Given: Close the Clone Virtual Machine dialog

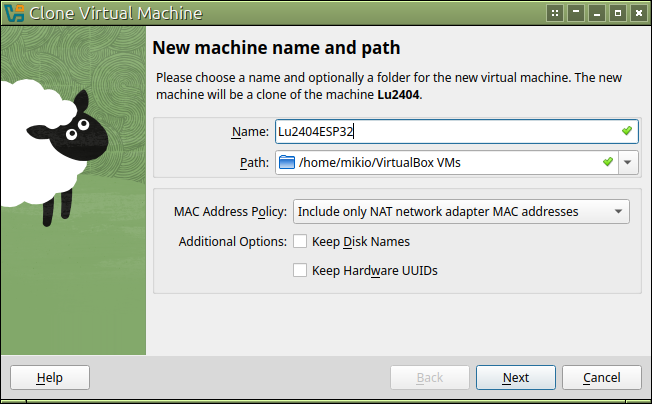Looking at the screenshot, I should click(637, 14).
